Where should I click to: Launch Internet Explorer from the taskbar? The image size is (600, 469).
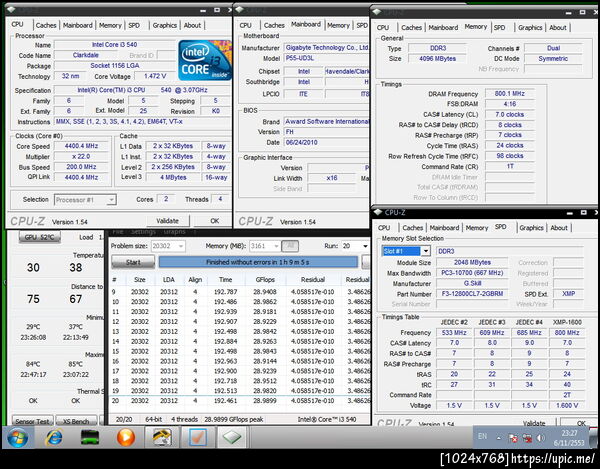tap(54, 437)
